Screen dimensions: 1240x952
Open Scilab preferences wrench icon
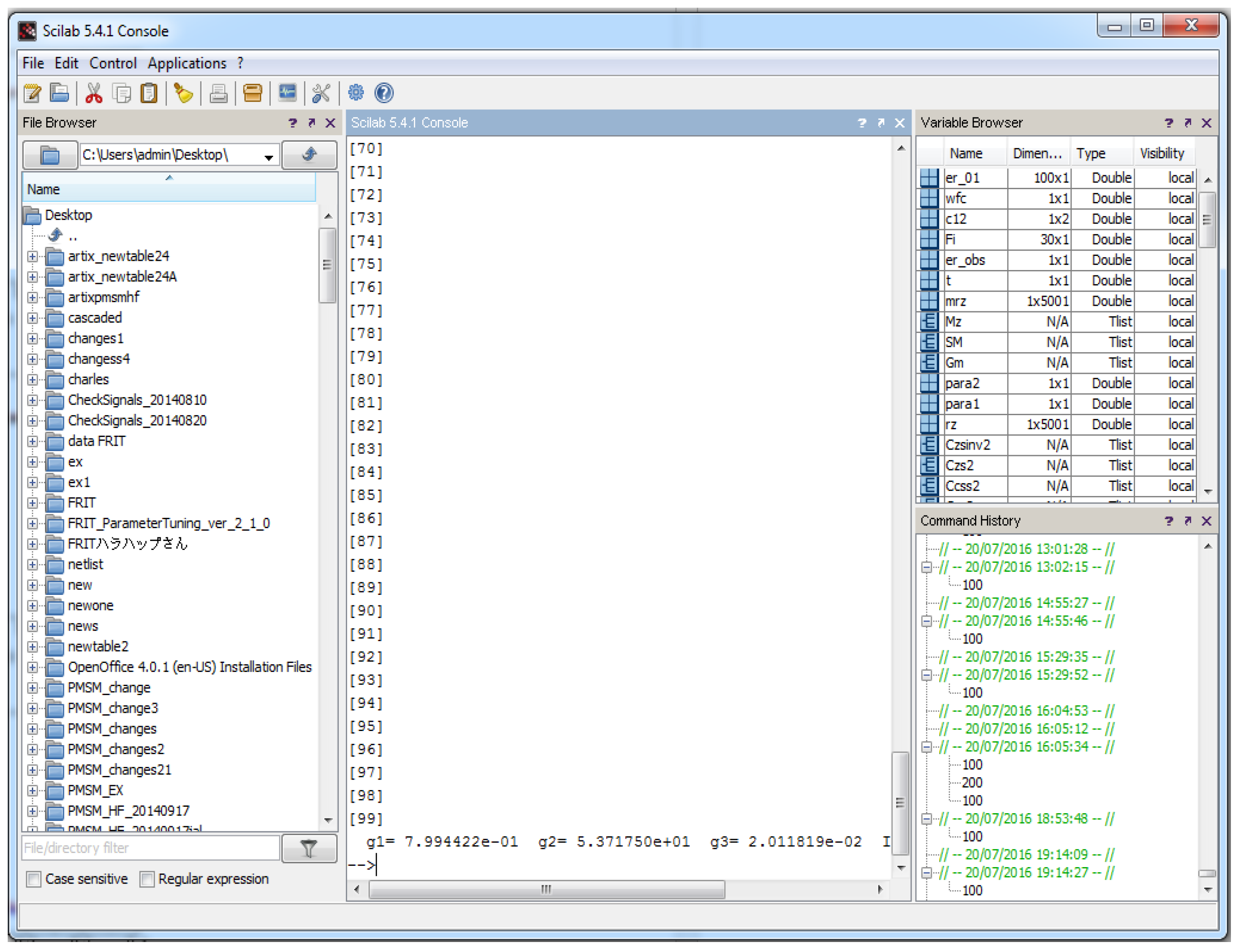pos(321,93)
